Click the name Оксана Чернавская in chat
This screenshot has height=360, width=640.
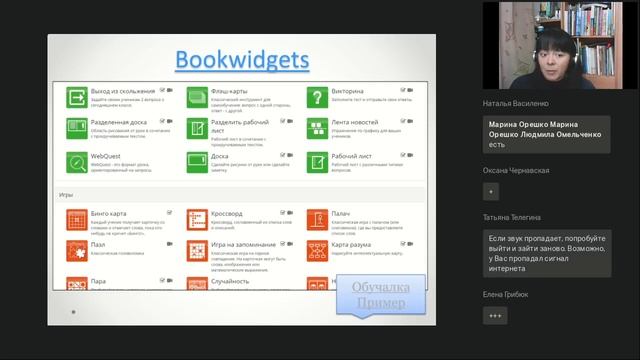tap(516, 171)
